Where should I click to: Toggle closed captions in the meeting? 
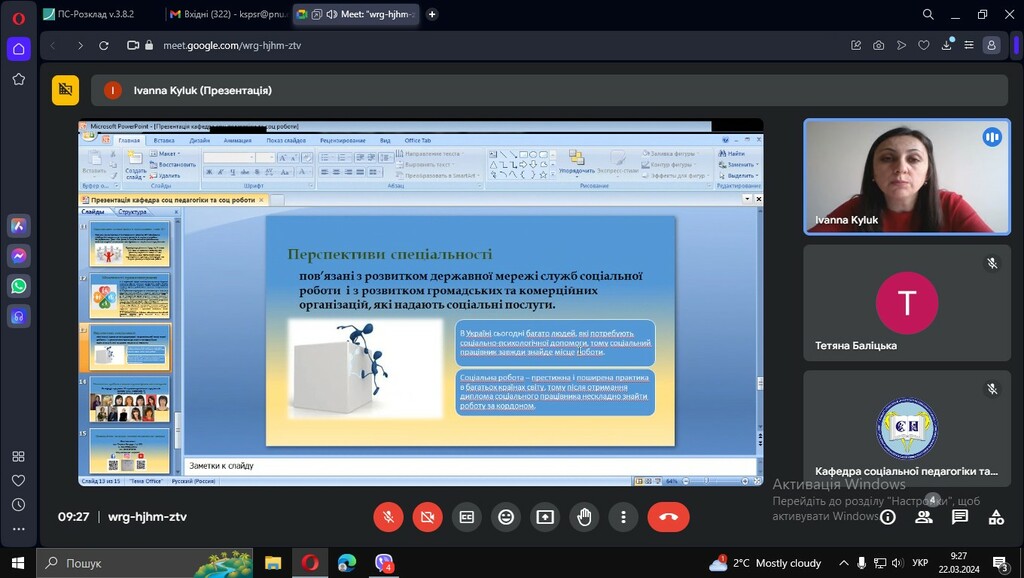click(x=466, y=517)
